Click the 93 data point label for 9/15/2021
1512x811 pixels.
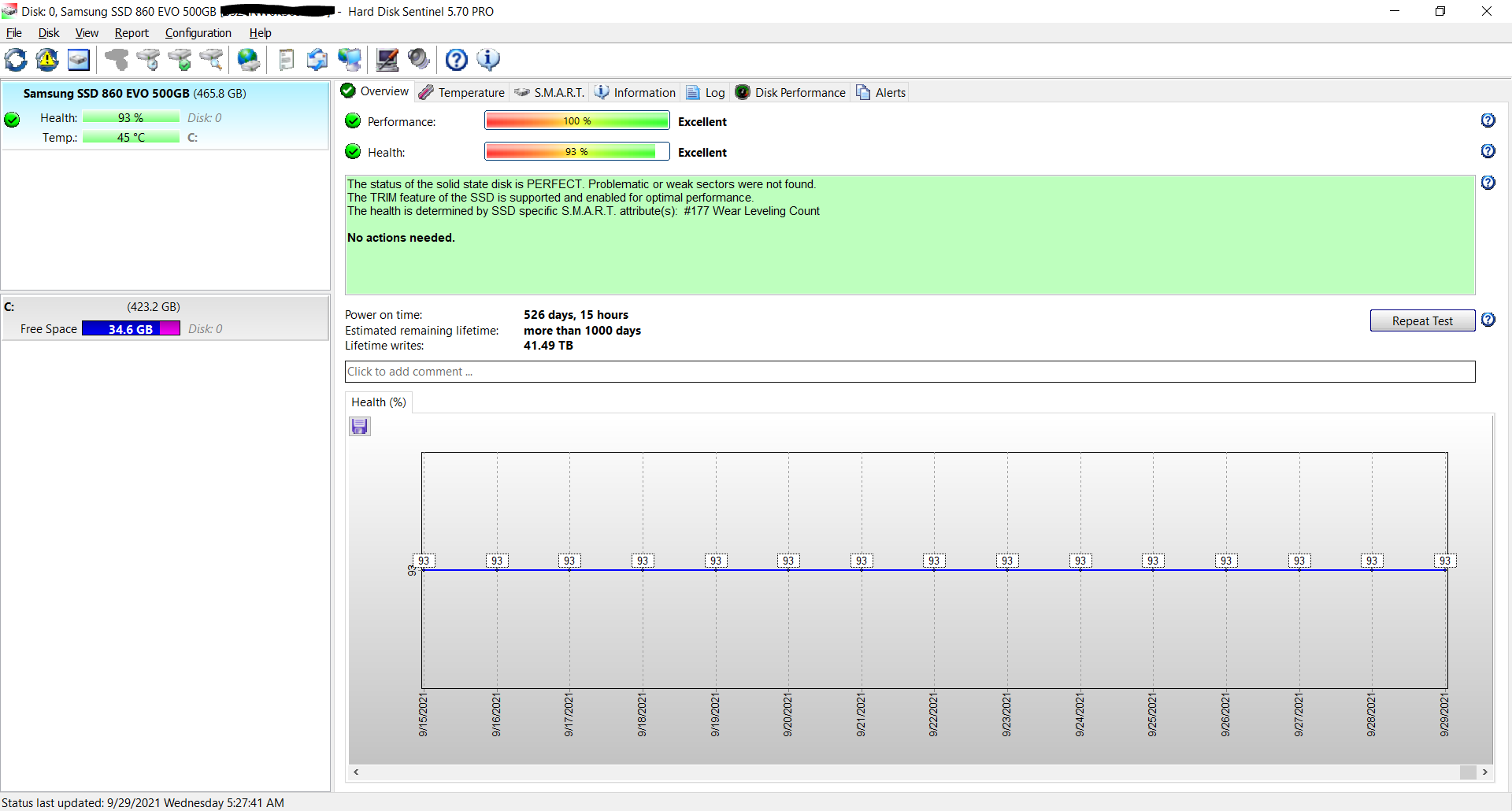pos(424,561)
